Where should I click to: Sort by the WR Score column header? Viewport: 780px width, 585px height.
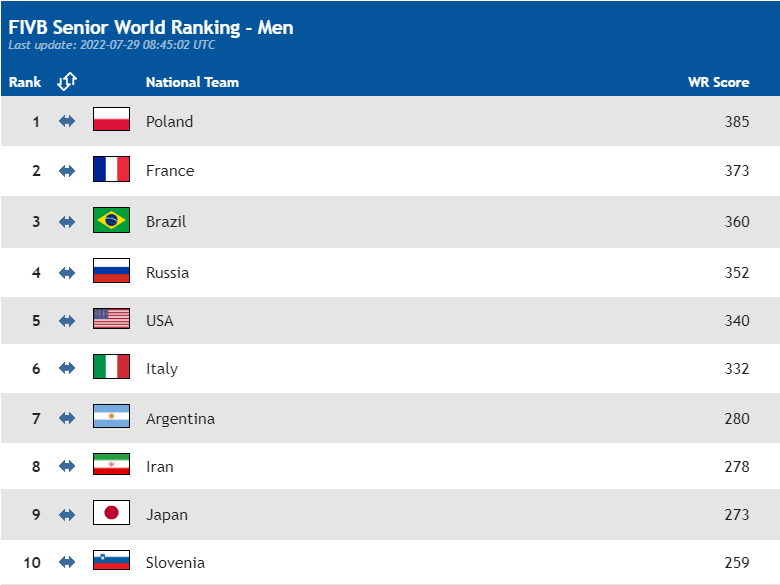[x=718, y=82]
